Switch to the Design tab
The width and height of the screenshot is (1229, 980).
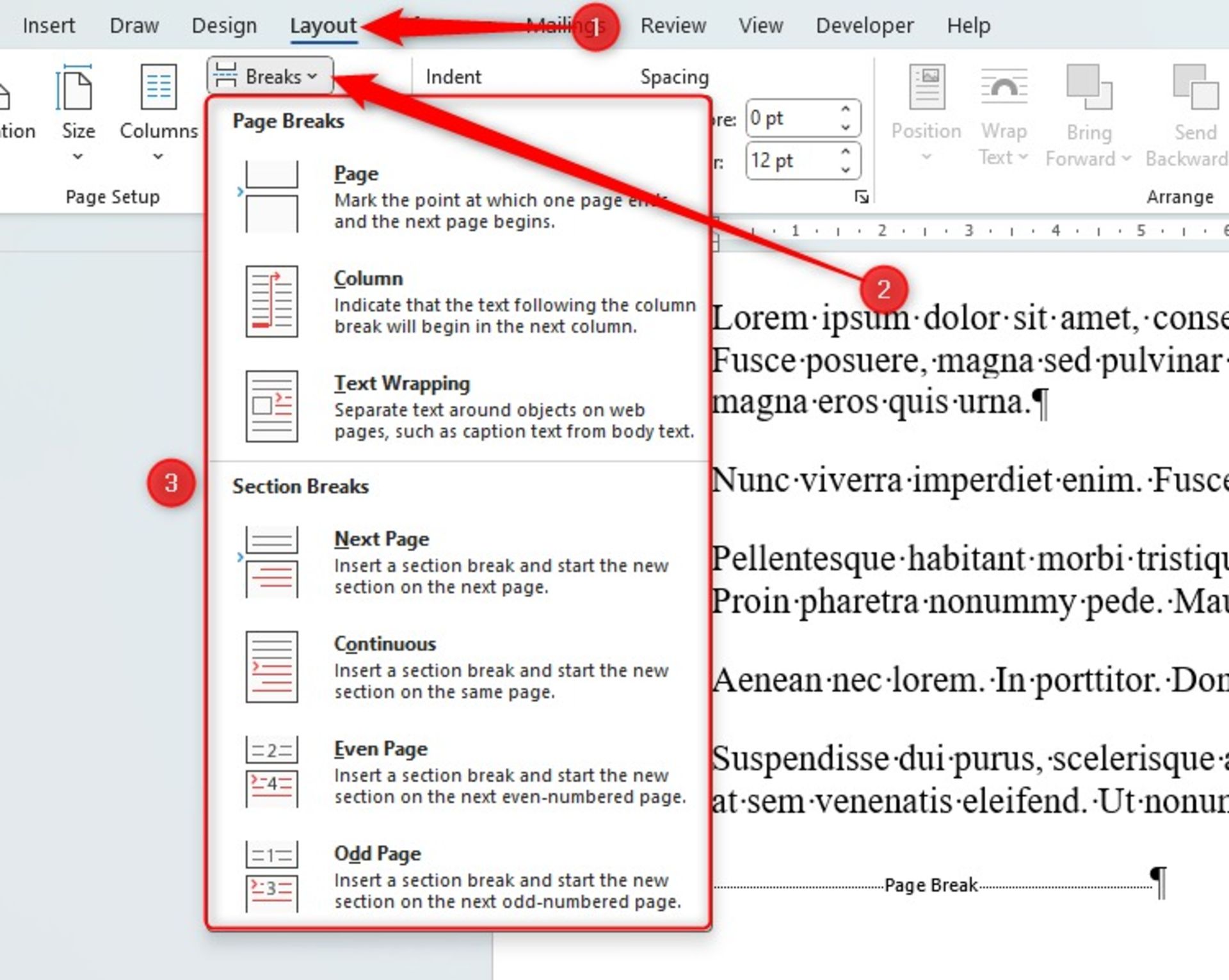click(224, 26)
